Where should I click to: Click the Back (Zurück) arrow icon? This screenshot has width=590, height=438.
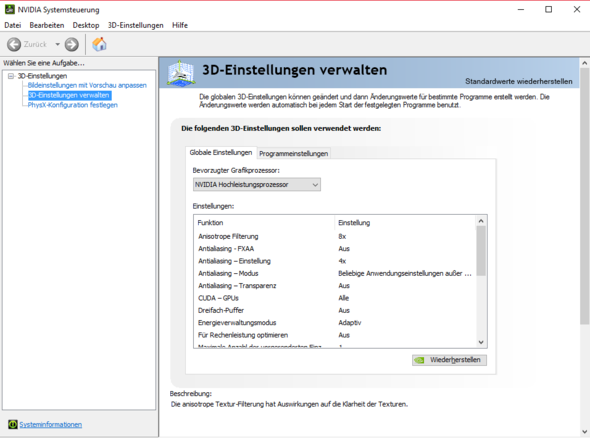pyautogui.click(x=14, y=44)
